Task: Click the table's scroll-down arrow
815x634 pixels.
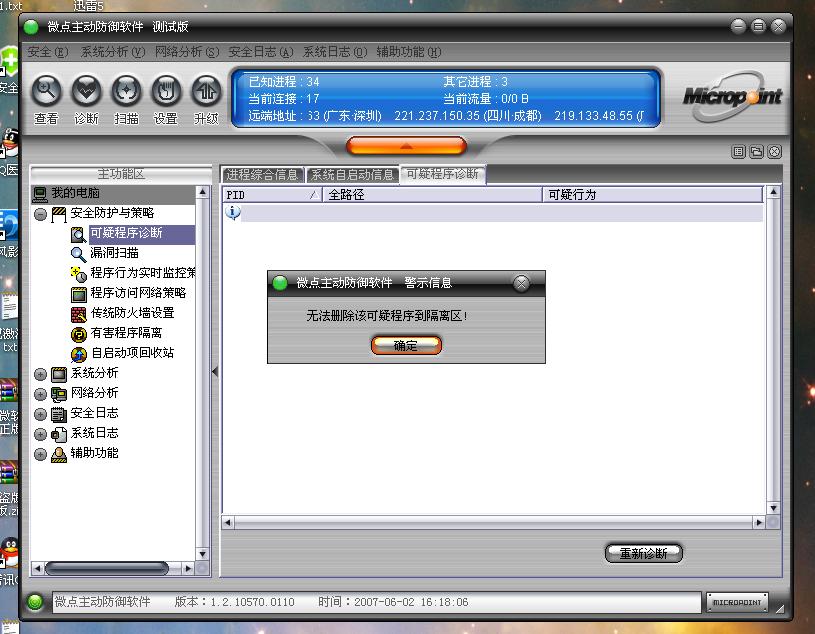Action: coord(773,508)
